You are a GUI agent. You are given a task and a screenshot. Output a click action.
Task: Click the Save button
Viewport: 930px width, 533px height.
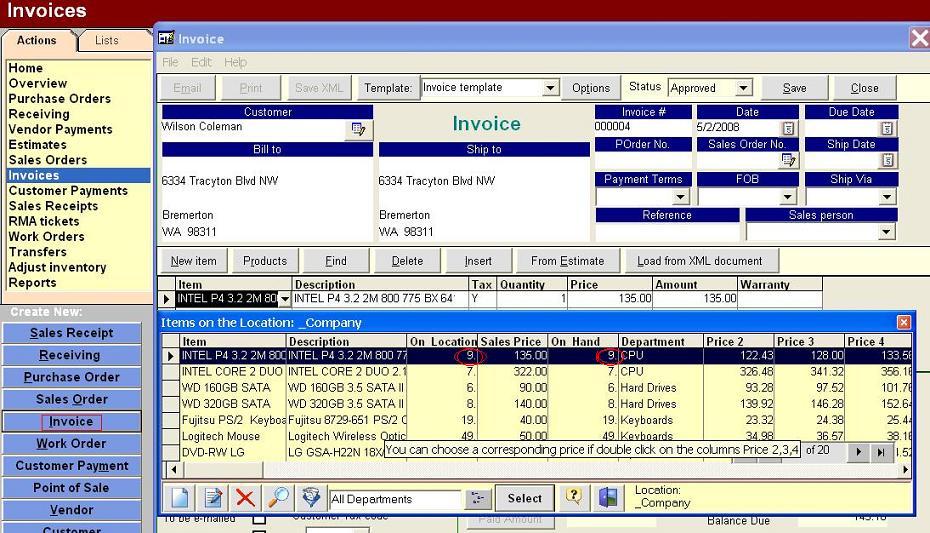(794, 88)
